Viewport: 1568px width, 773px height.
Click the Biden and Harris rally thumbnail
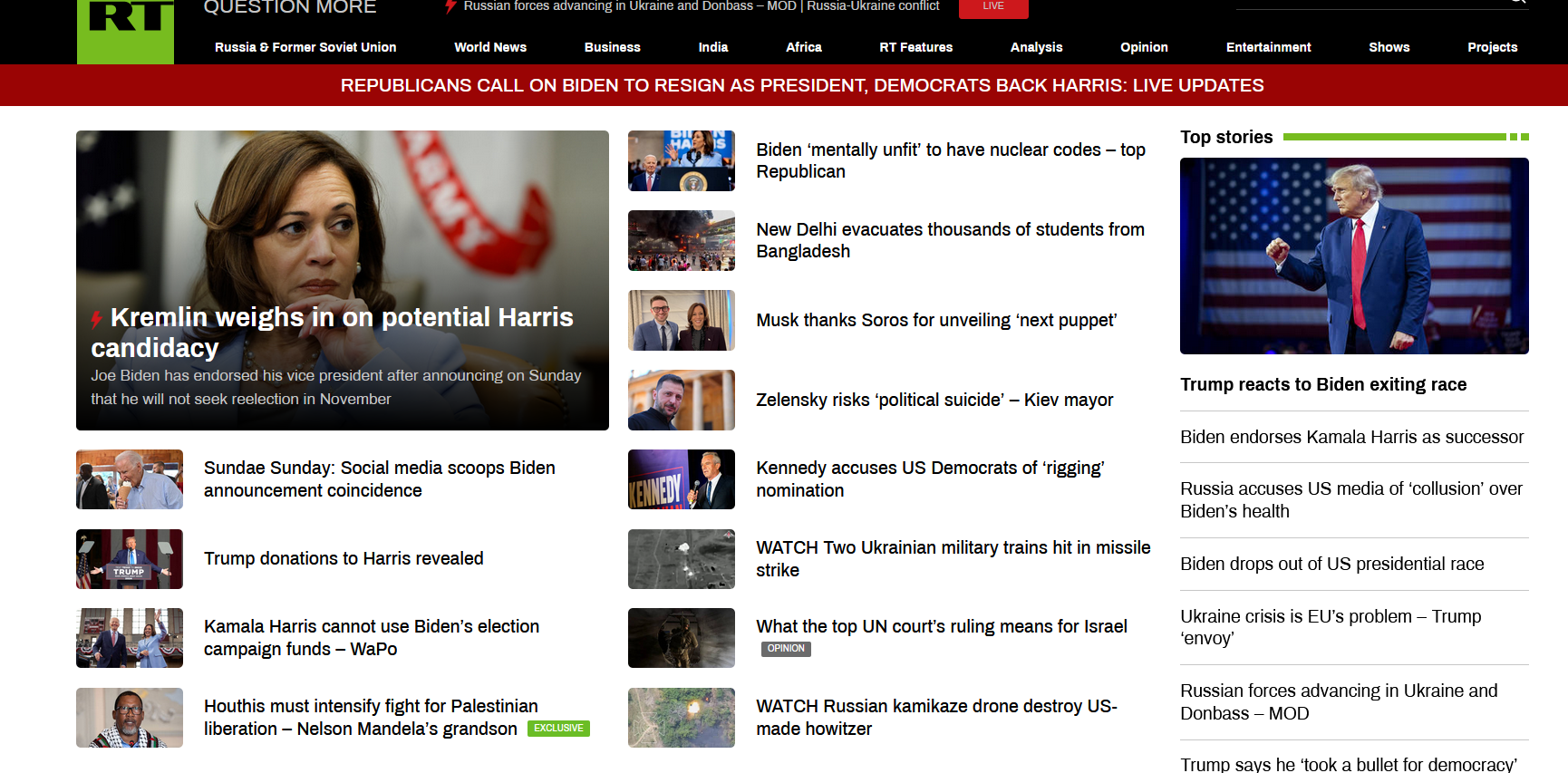point(130,638)
